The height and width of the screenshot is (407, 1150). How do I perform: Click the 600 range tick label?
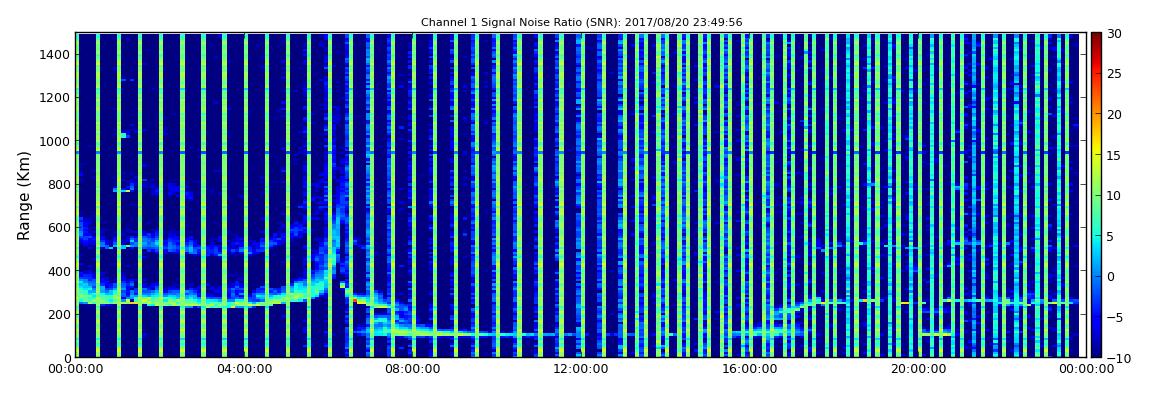(x=59, y=227)
